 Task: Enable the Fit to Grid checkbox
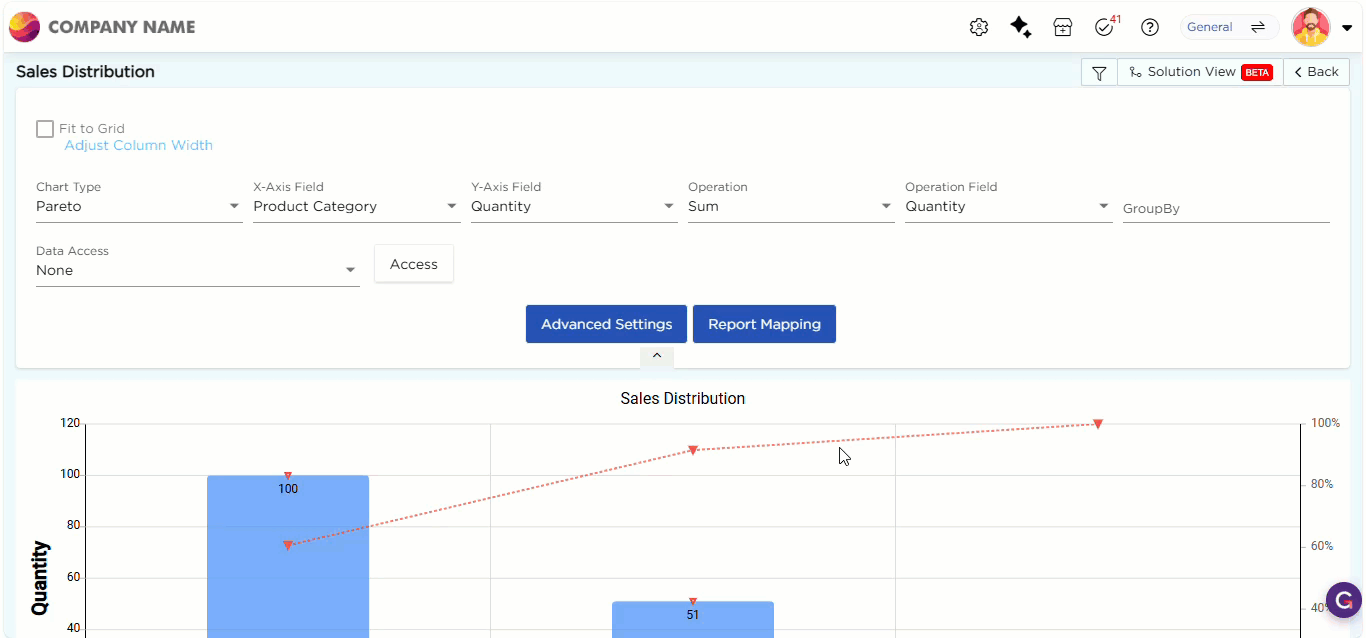45,129
